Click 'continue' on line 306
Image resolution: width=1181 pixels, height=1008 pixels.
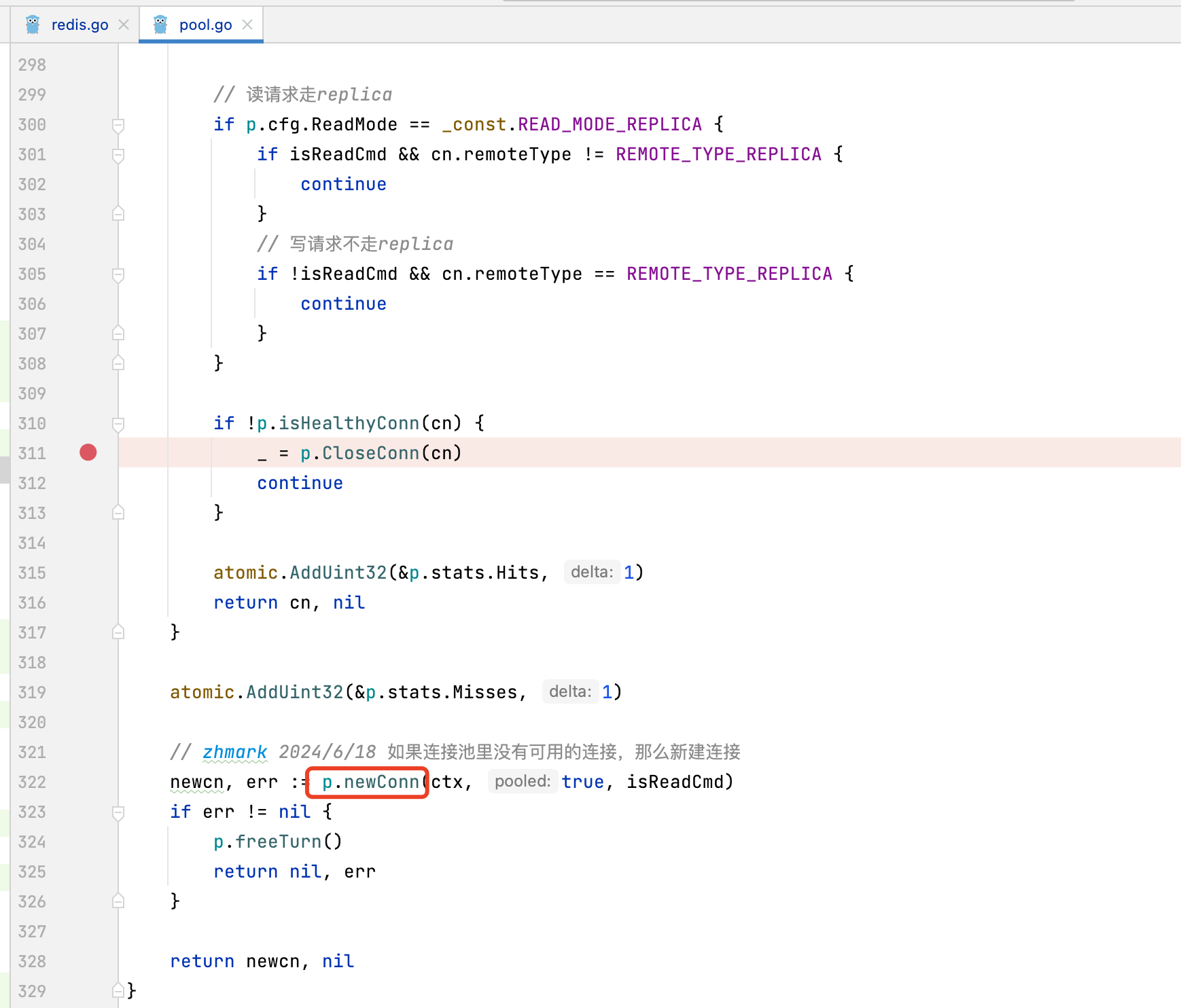343,304
